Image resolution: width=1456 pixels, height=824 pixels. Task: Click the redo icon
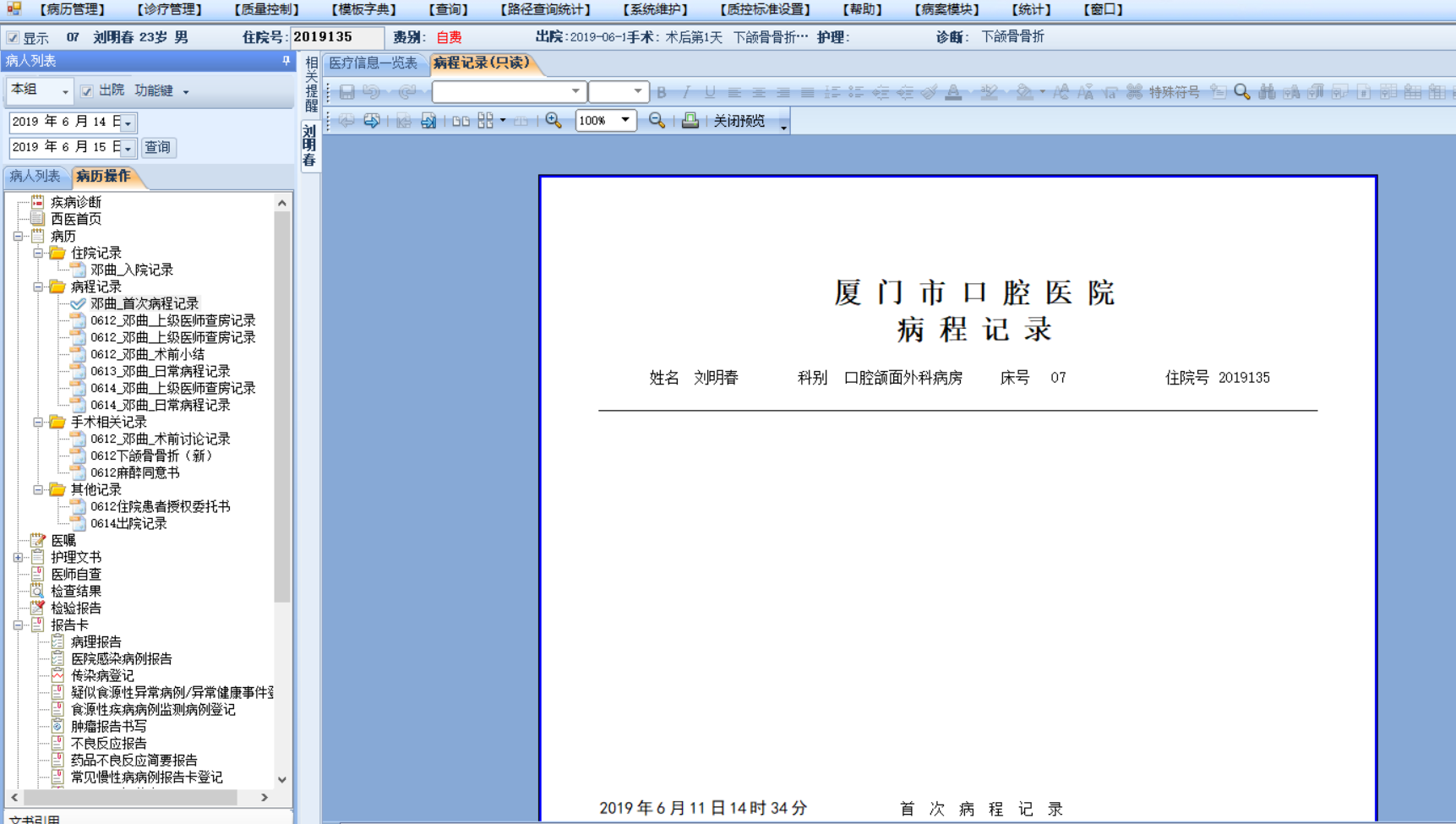(407, 92)
